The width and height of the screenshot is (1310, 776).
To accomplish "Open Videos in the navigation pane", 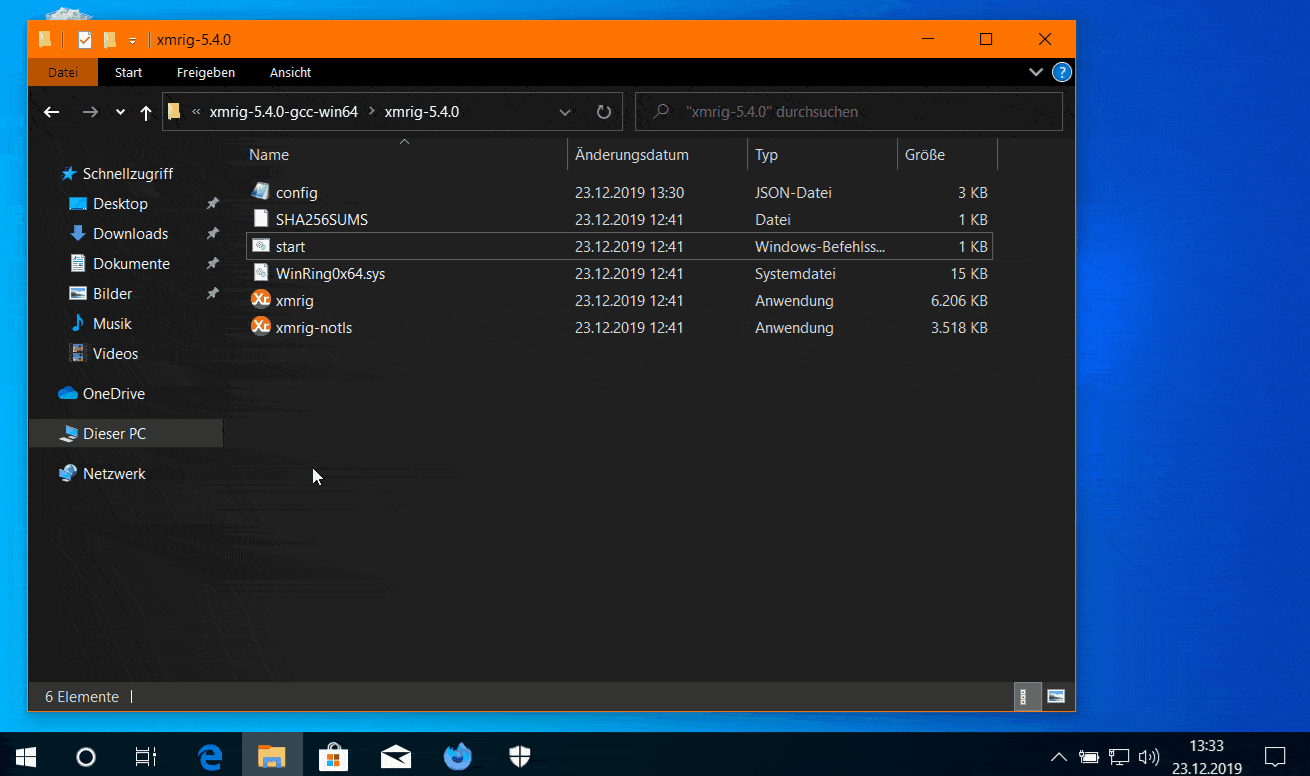I will pos(115,353).
